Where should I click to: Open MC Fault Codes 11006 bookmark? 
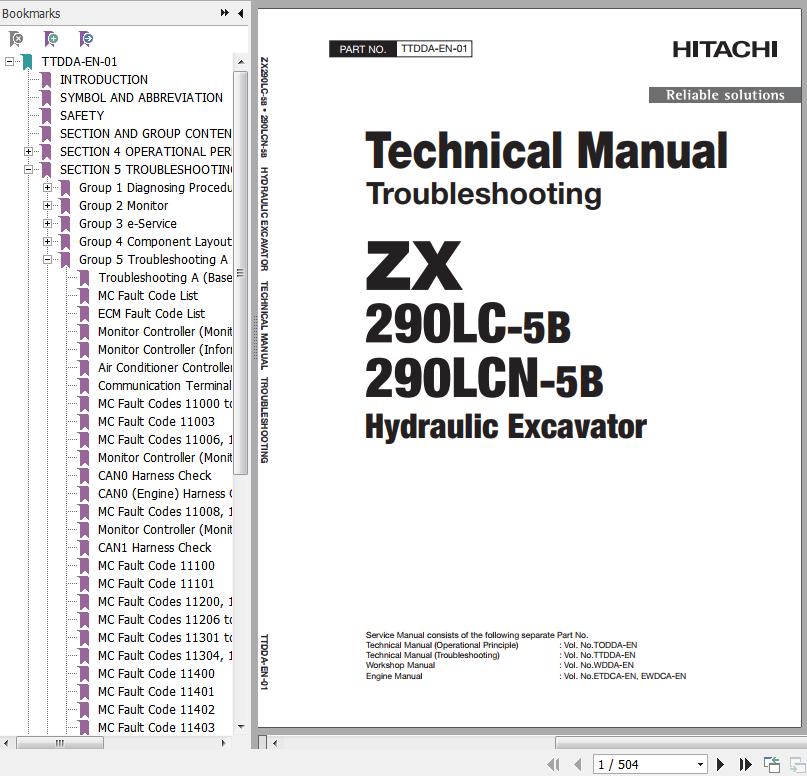click(165, 440)
